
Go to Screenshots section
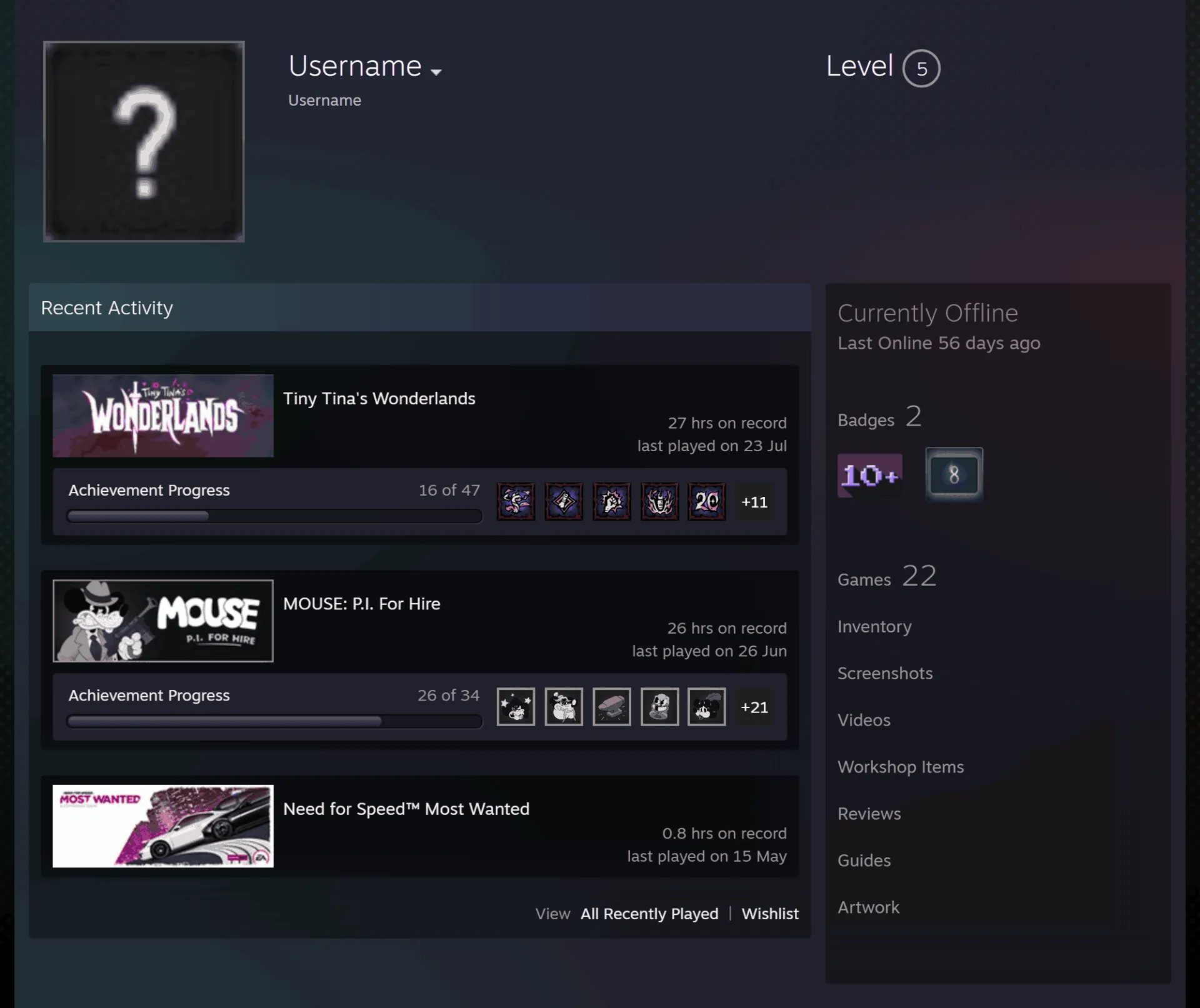coord(885,673)
